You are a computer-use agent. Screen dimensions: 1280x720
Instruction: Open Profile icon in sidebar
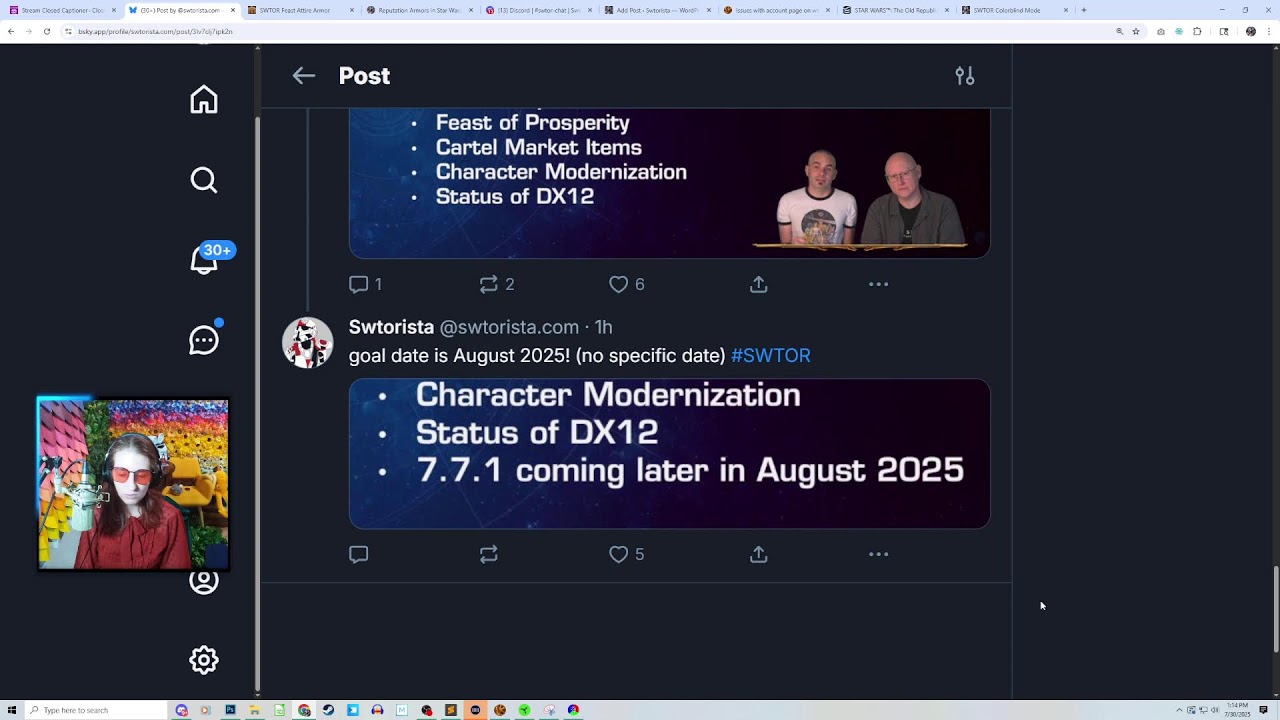[204, 581]
